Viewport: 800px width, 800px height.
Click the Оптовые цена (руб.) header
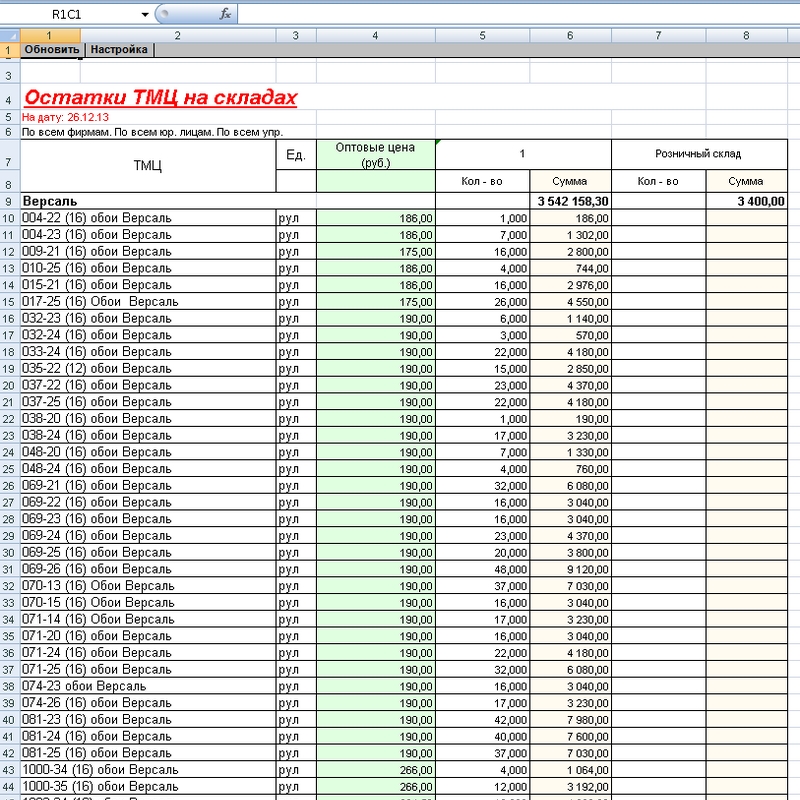click(376, 155)
